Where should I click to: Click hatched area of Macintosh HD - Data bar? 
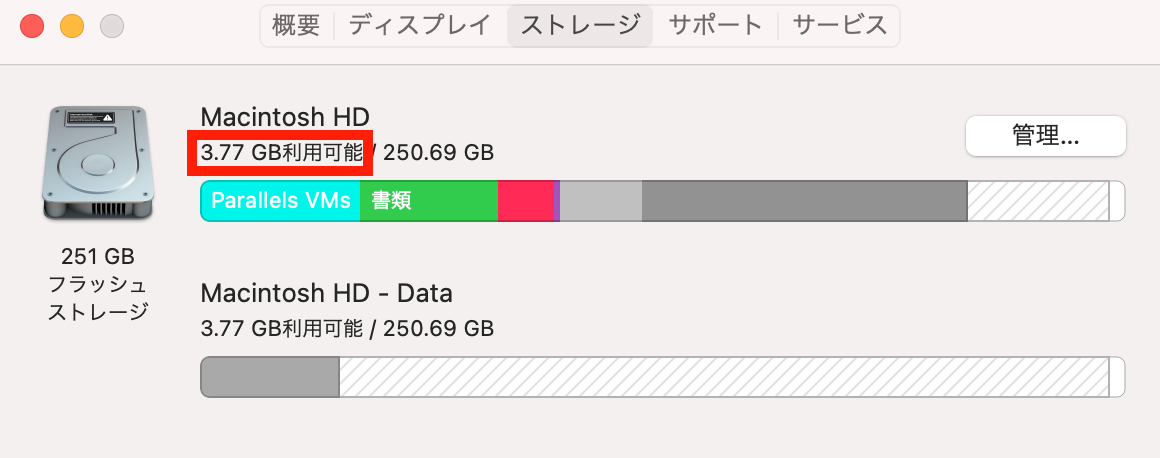pos(724,377)
